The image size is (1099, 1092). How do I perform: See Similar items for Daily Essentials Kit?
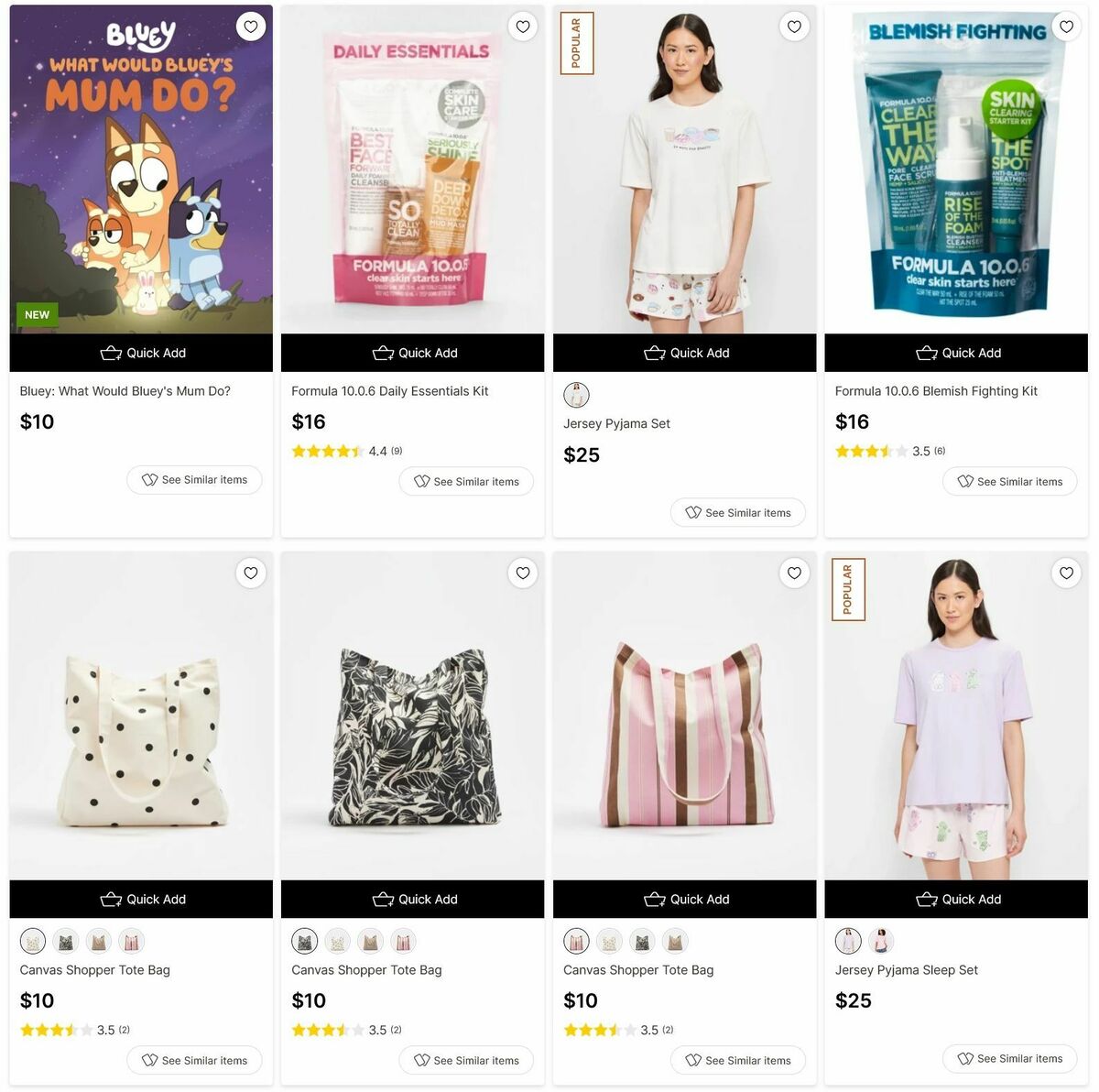[466, 481]
